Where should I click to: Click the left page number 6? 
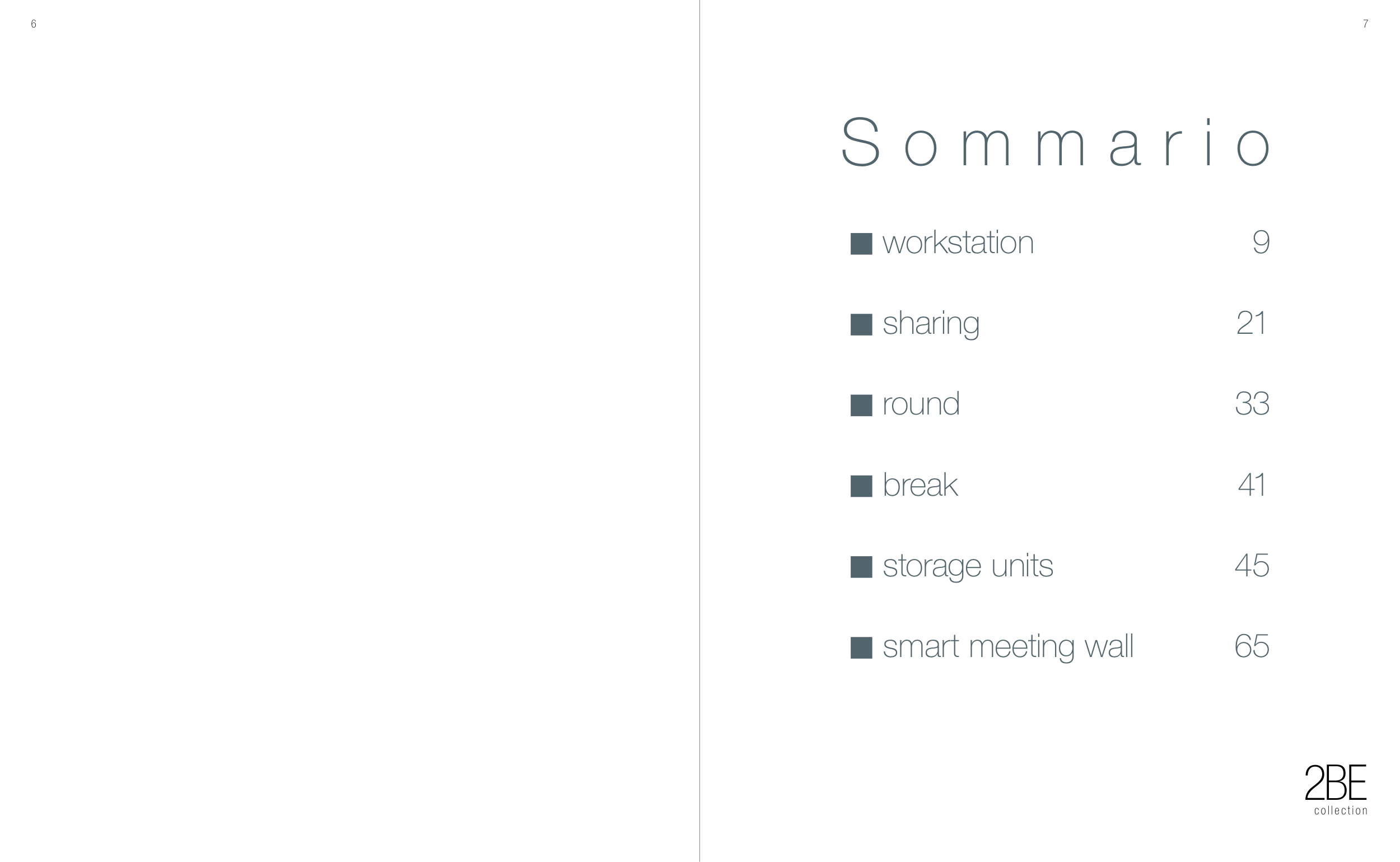[34, 24]
